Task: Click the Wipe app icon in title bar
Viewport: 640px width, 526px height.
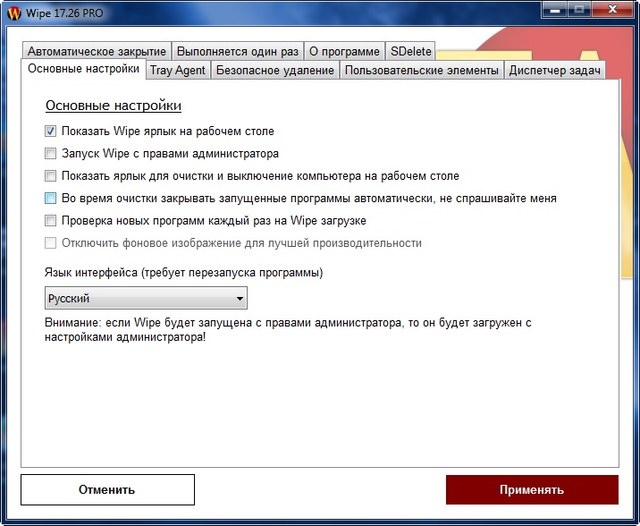Action: (13, 14)
